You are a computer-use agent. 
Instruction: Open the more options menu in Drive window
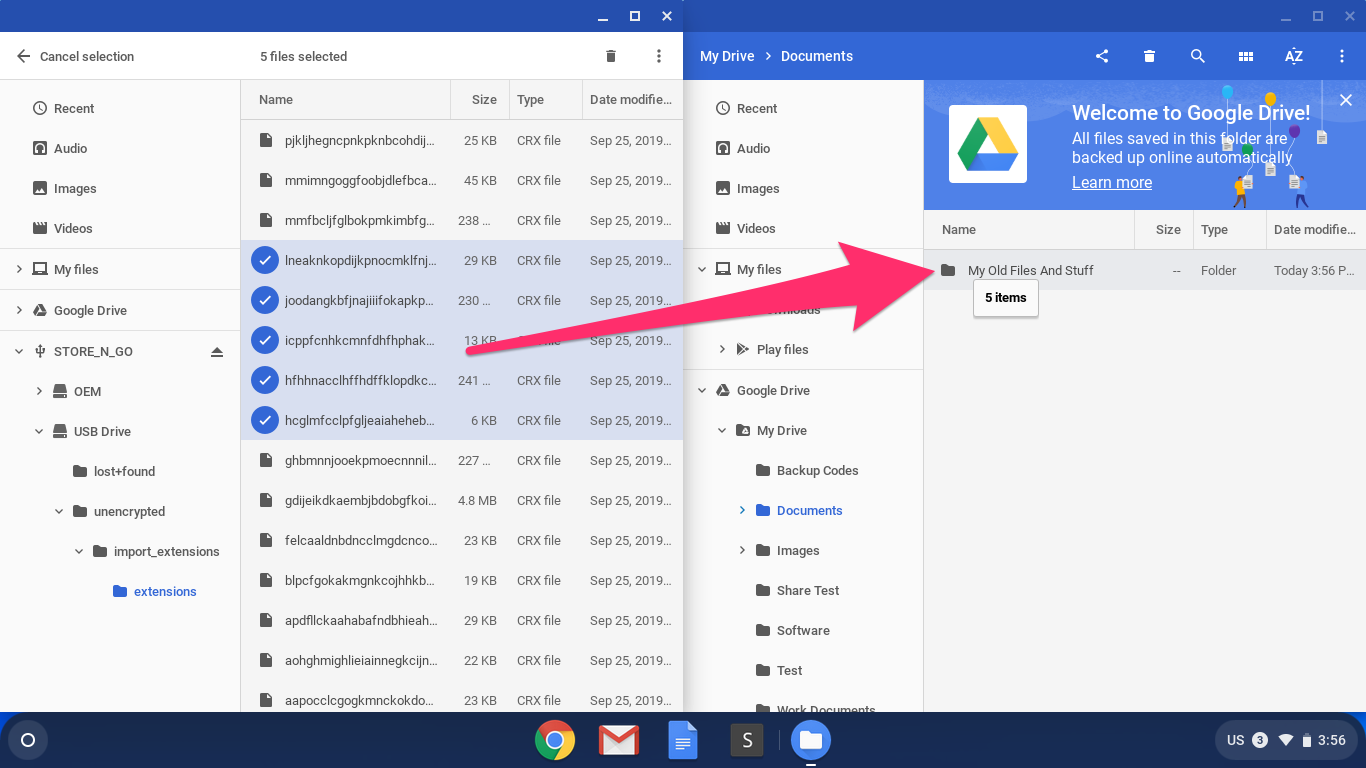pyautogui.click(x=1342, y=56)
